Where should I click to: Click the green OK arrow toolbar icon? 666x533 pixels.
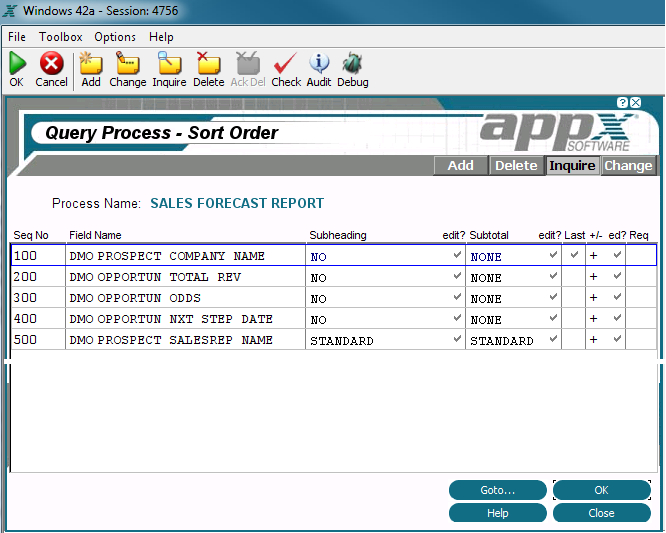[17, 63]
